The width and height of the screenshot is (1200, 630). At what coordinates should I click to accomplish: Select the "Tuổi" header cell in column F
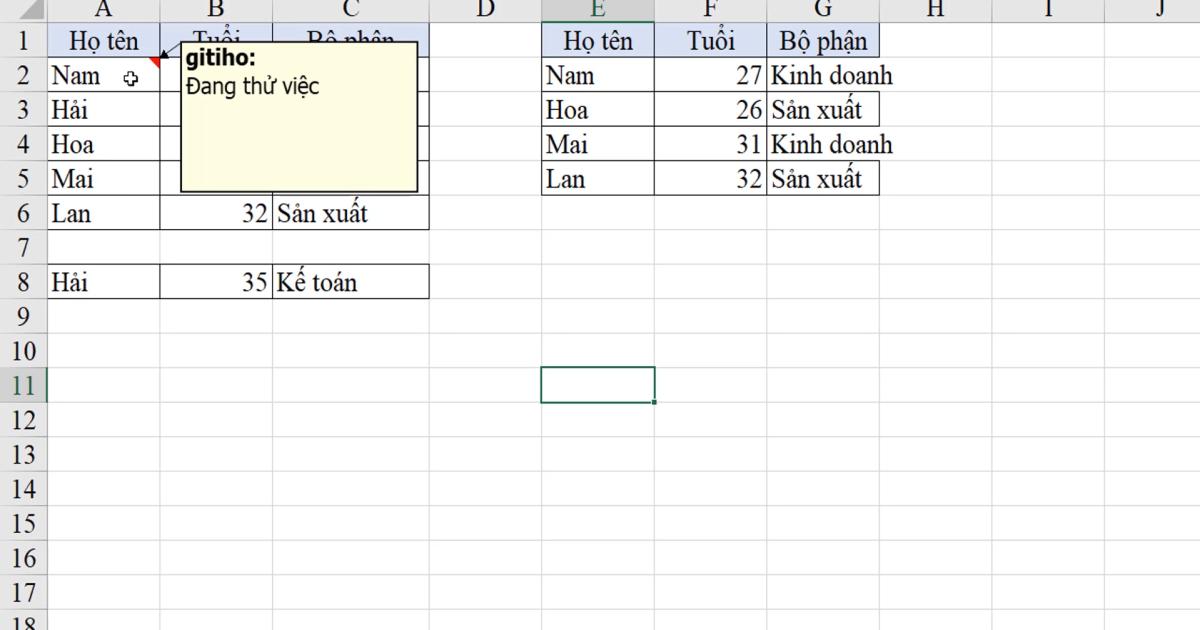(x=710, y=41)
